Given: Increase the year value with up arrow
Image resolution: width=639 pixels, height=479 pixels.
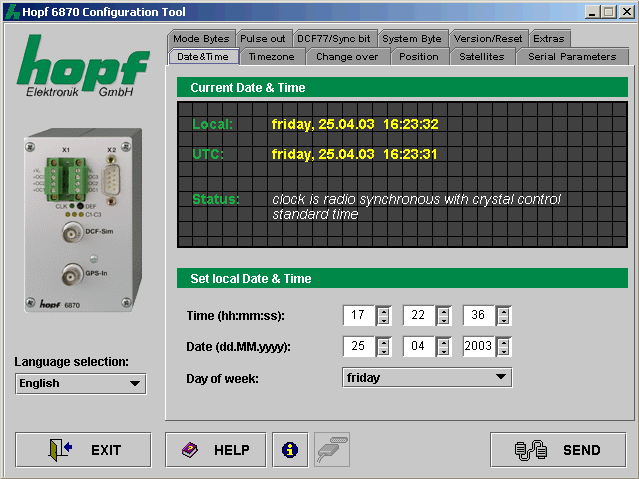Looking at the screenshot, I should [x=504, y=342].
